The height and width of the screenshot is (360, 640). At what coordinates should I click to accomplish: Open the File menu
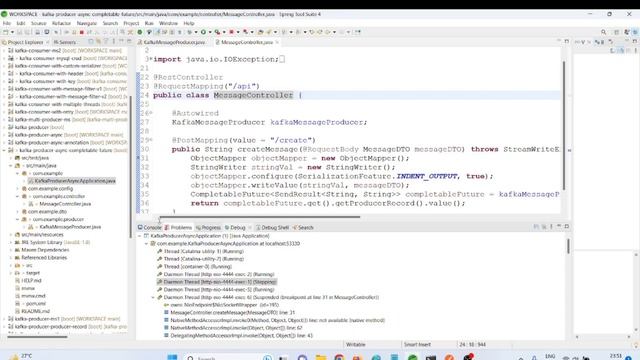coord(7,23)
